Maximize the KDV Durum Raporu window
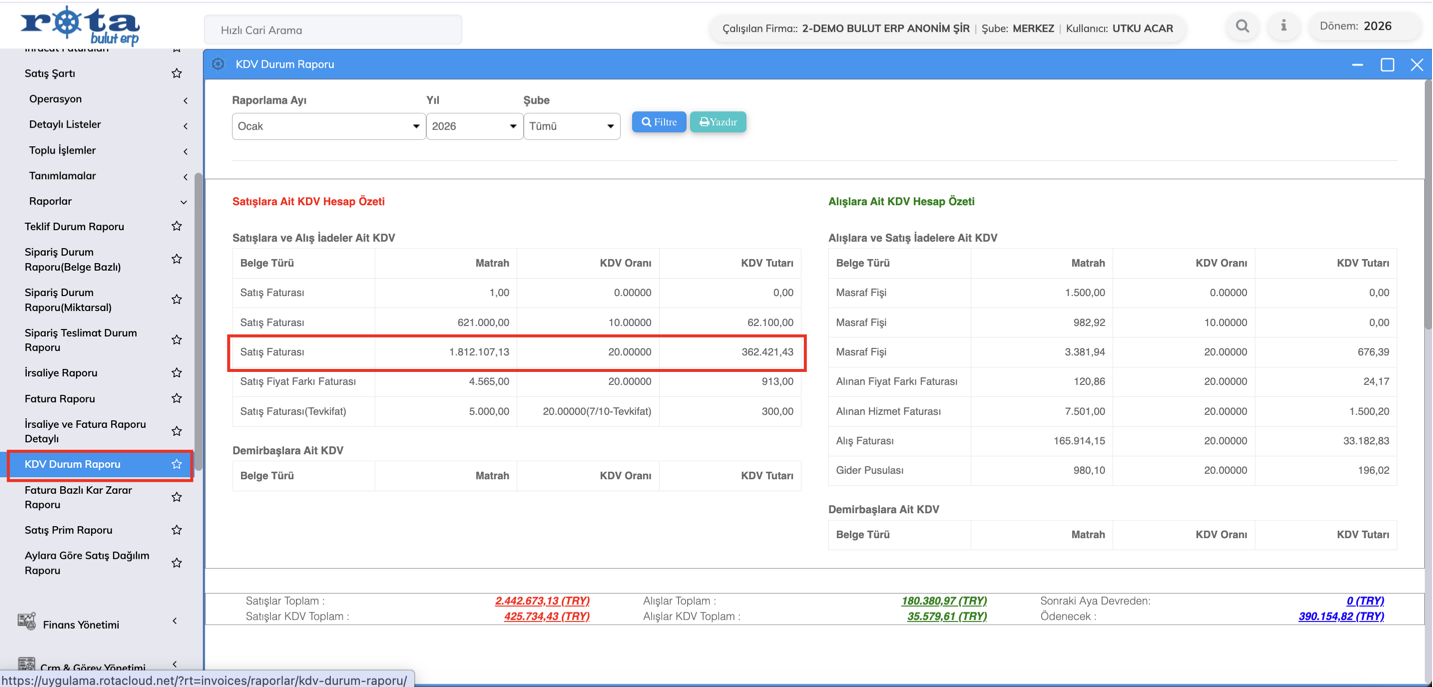The image size is (1433, 687). [x=1387, y=65]
